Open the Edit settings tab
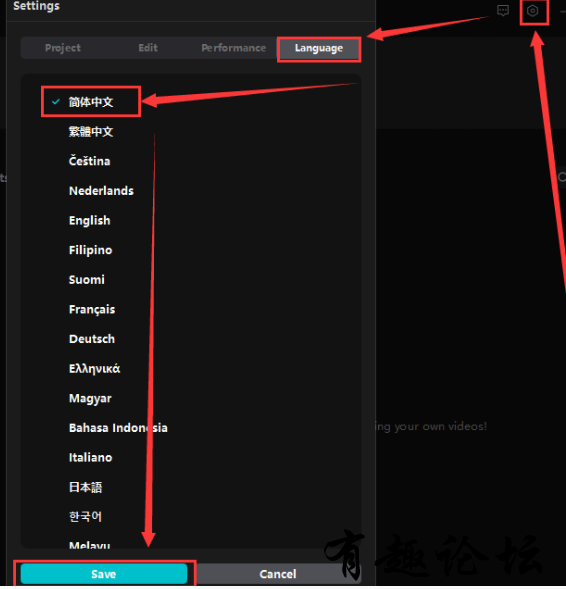 point(148,48)
